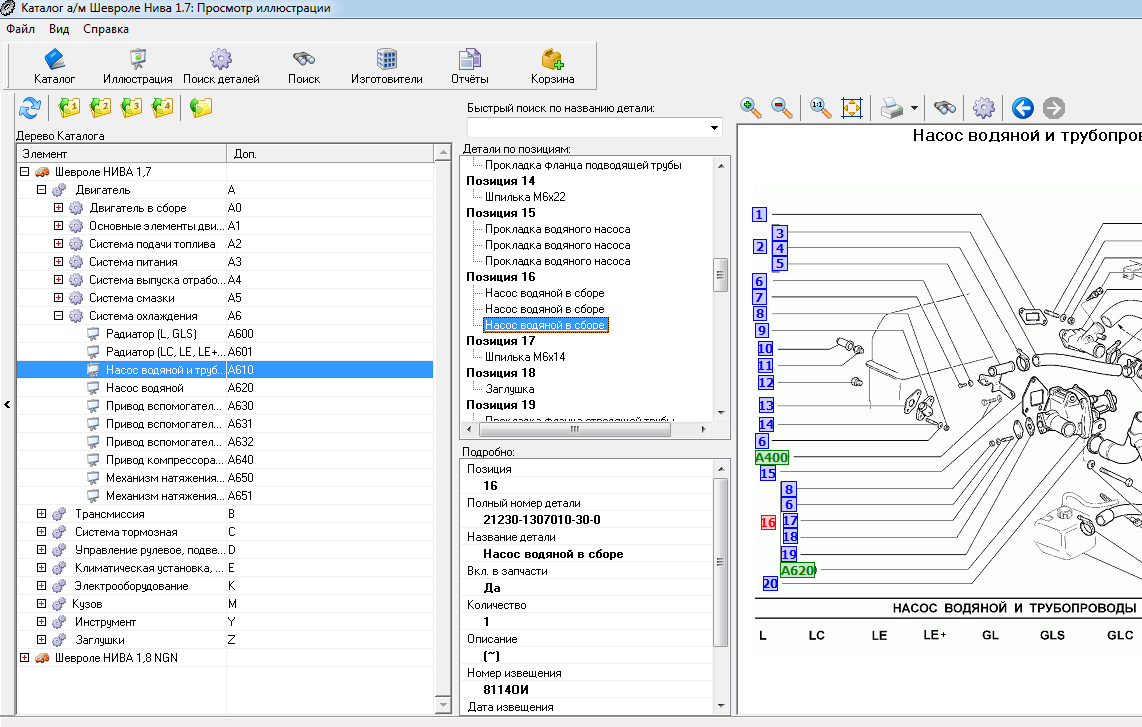This screenshot has width=1142, height=727.
Task: Click position label 1 on the illustration
Action: [760, 214]
